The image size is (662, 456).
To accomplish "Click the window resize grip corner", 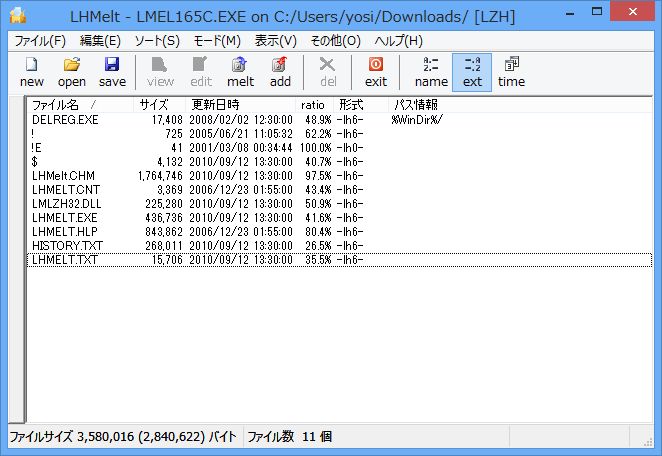I will 648,442.
